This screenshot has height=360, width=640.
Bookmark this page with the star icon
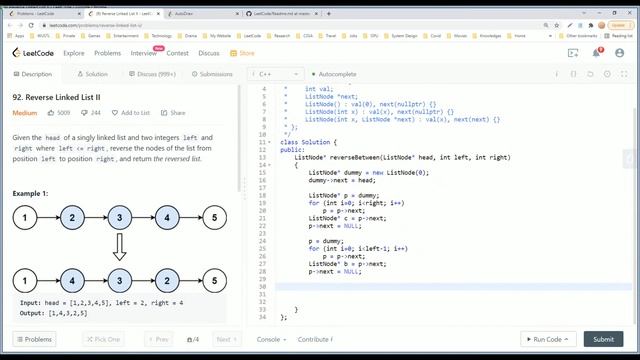pos(557,25)
